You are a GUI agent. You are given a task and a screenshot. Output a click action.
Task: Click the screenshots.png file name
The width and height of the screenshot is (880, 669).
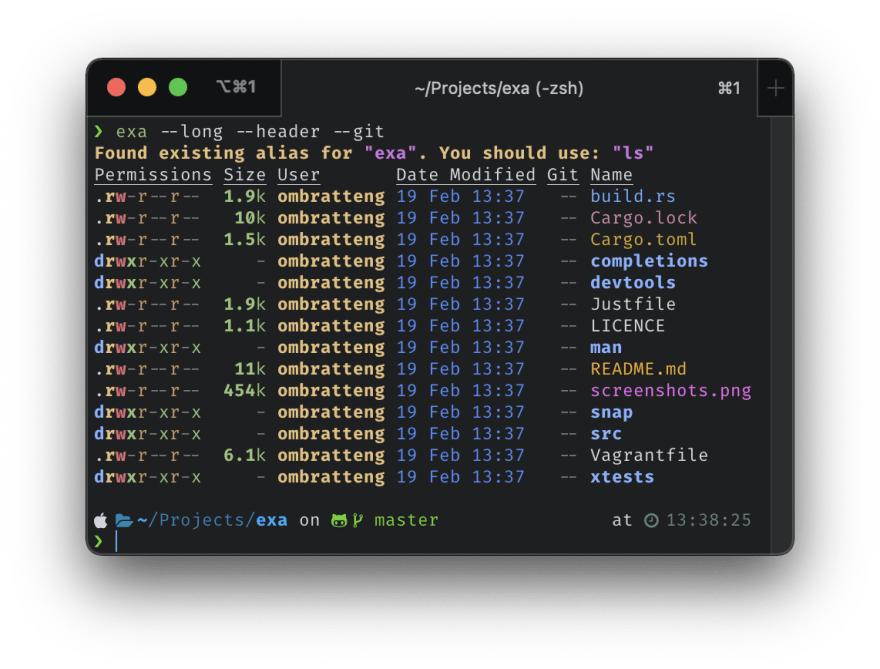[671, 391]
